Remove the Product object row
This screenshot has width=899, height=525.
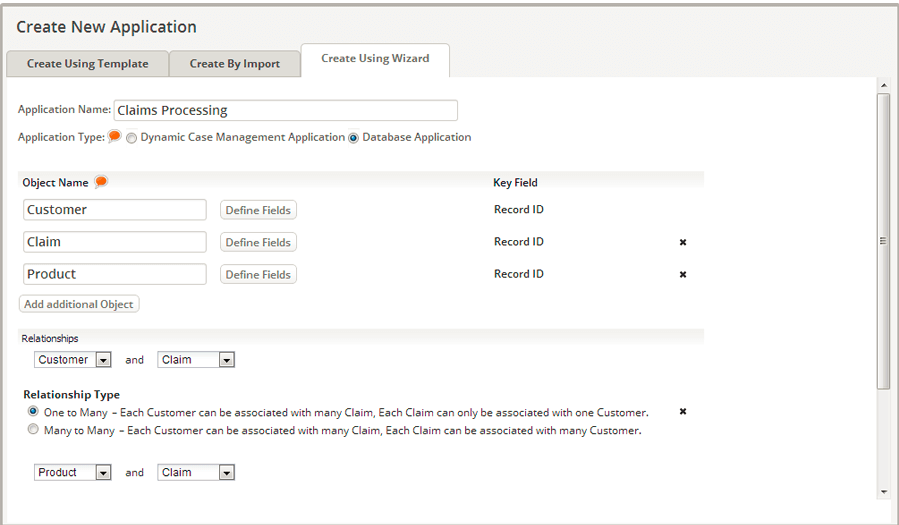pos(683,274)
